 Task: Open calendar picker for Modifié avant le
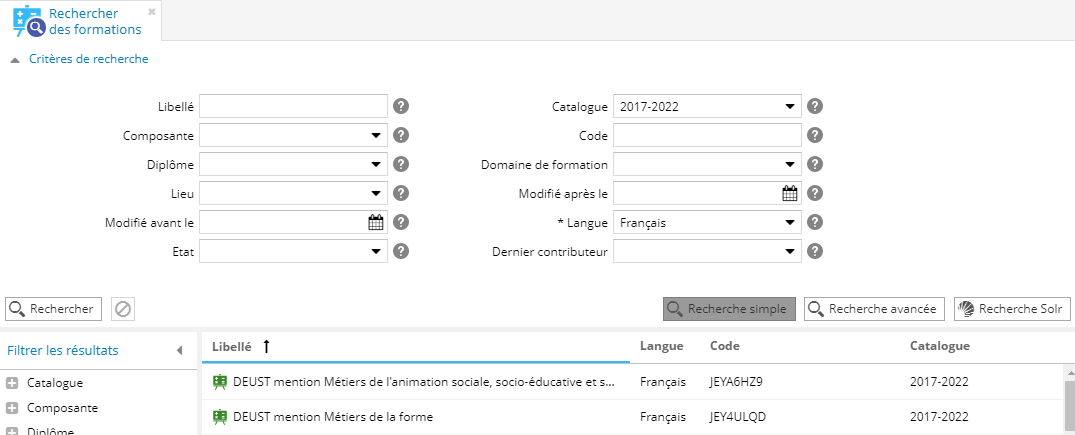tap(376, 223)
